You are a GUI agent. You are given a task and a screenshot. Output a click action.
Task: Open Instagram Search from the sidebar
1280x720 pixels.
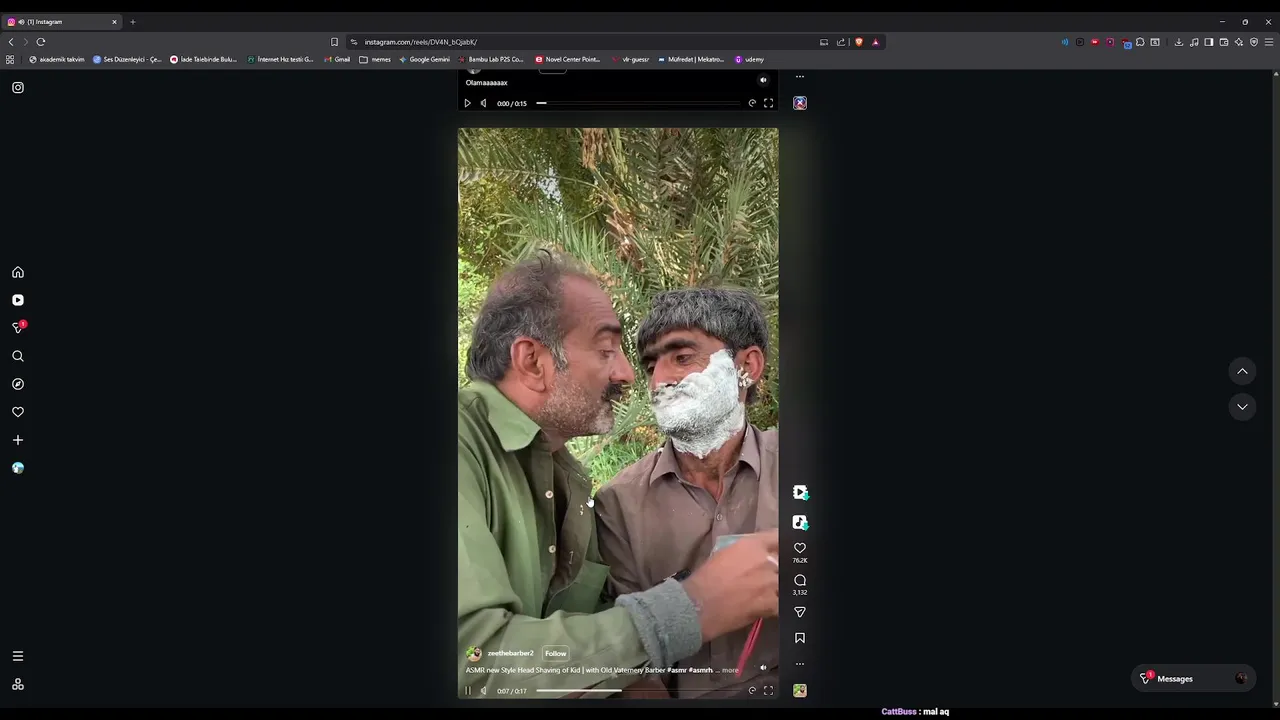tap(18, 356)
